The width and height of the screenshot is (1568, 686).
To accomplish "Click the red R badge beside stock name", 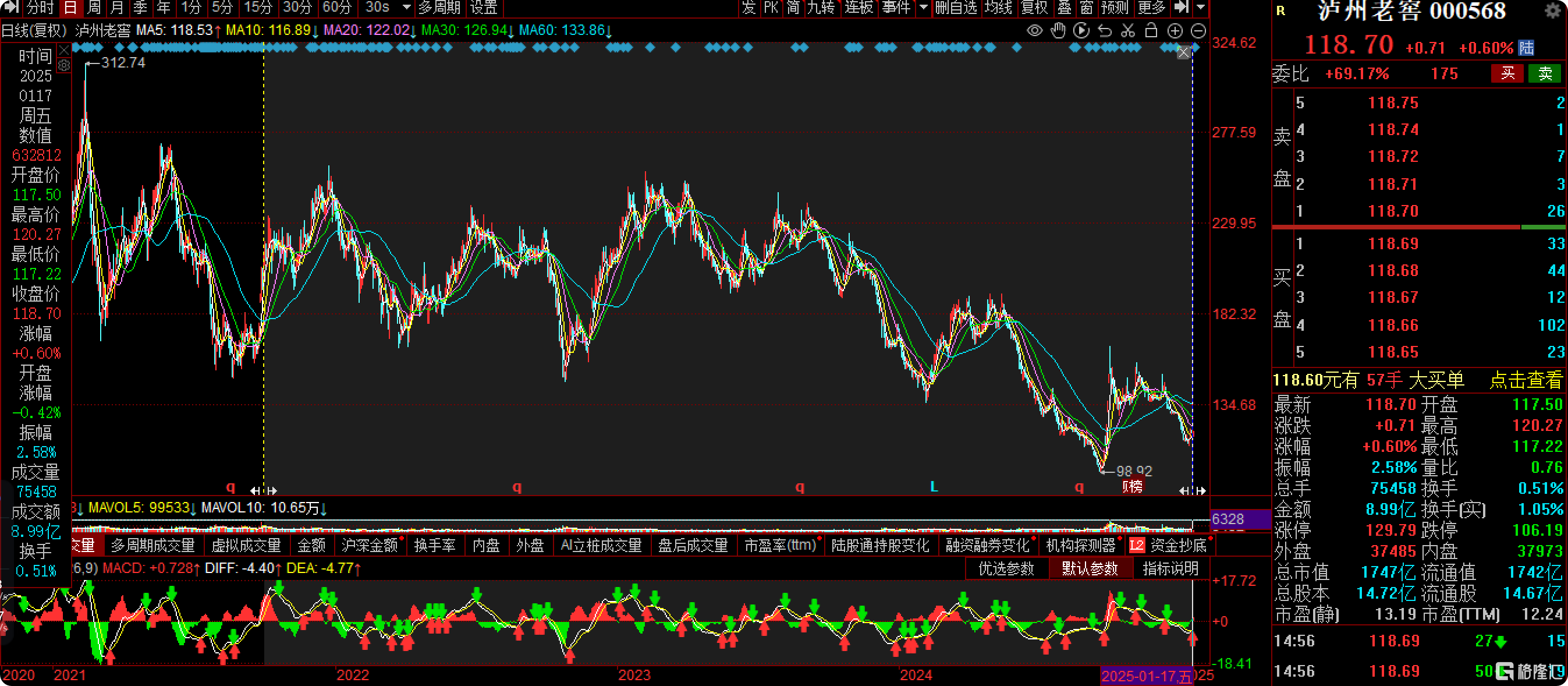I will click(x=1280, y=11).
